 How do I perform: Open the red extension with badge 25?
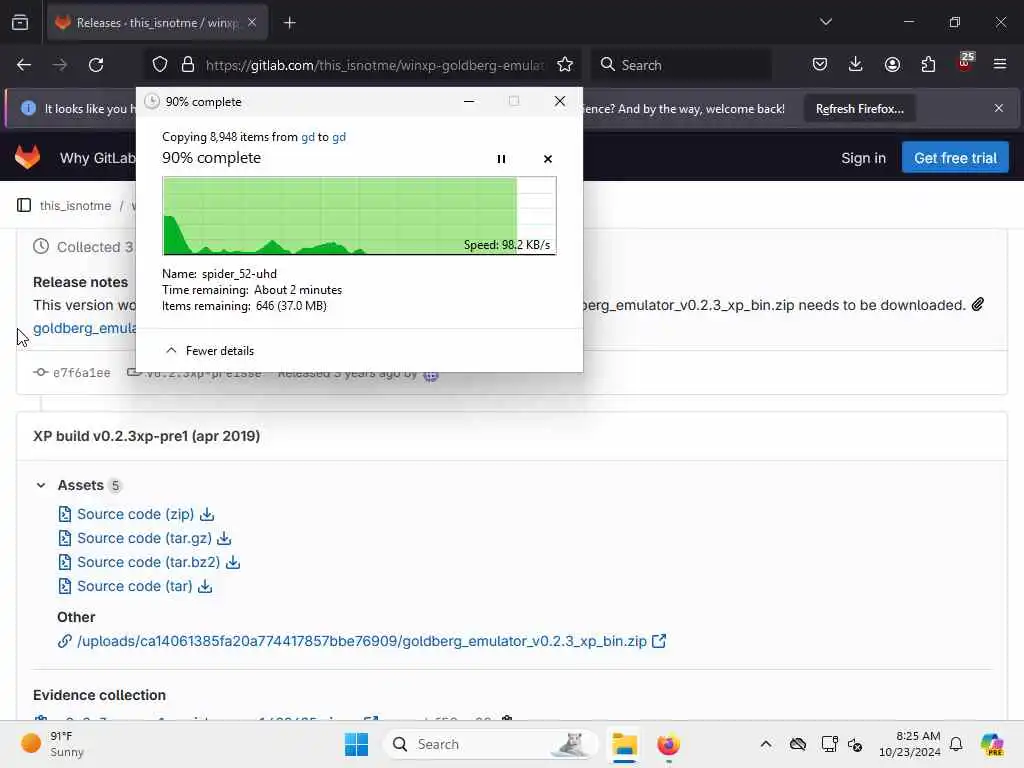(x=965, y=63)
